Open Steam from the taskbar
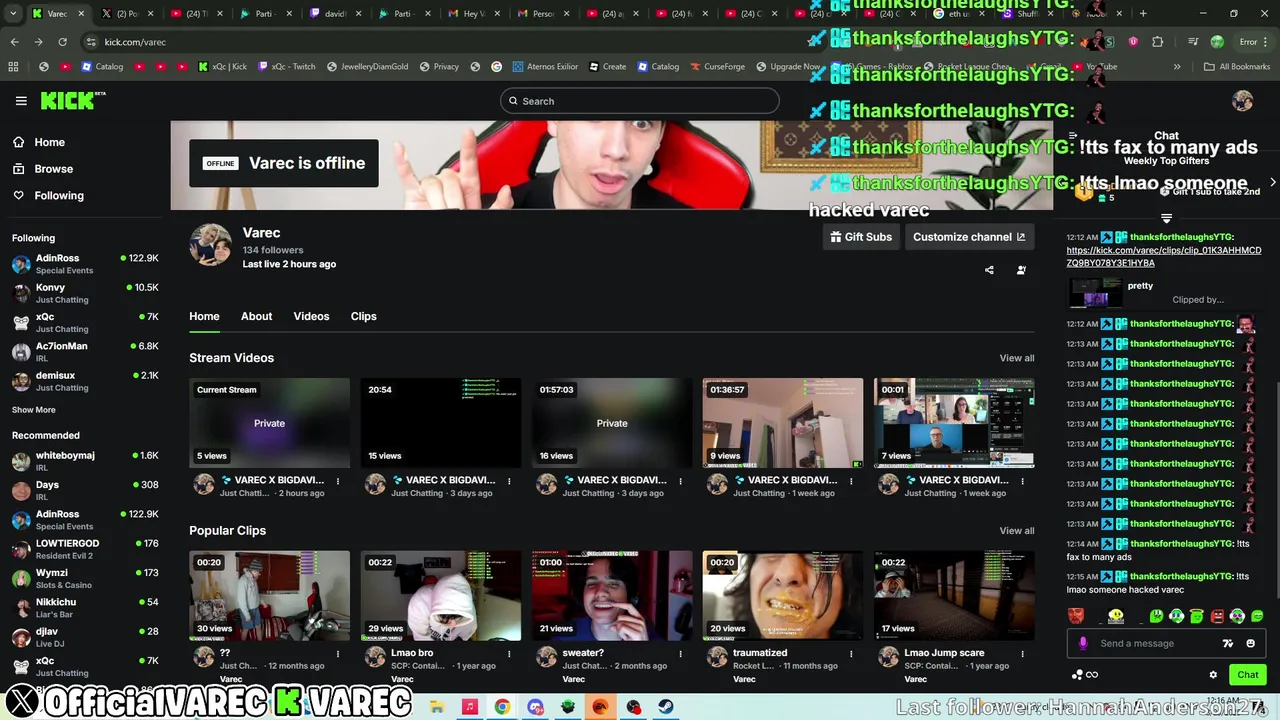This screenshot has width=1280, height=720. pyautogui.click(x=665, y=707)
